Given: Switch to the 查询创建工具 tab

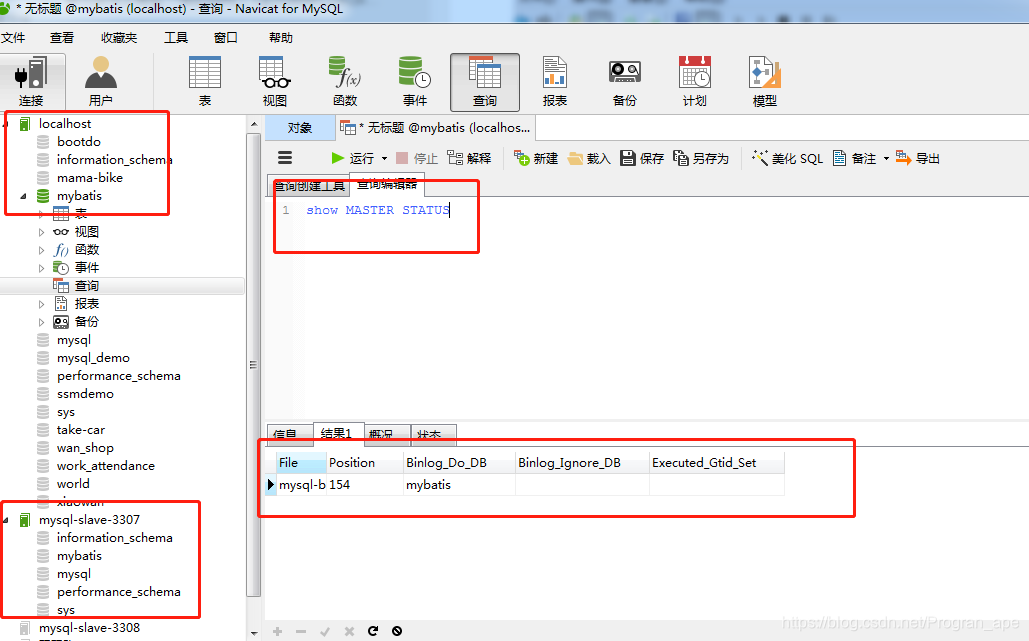Looking at the screenshot, I should [308, 186].
